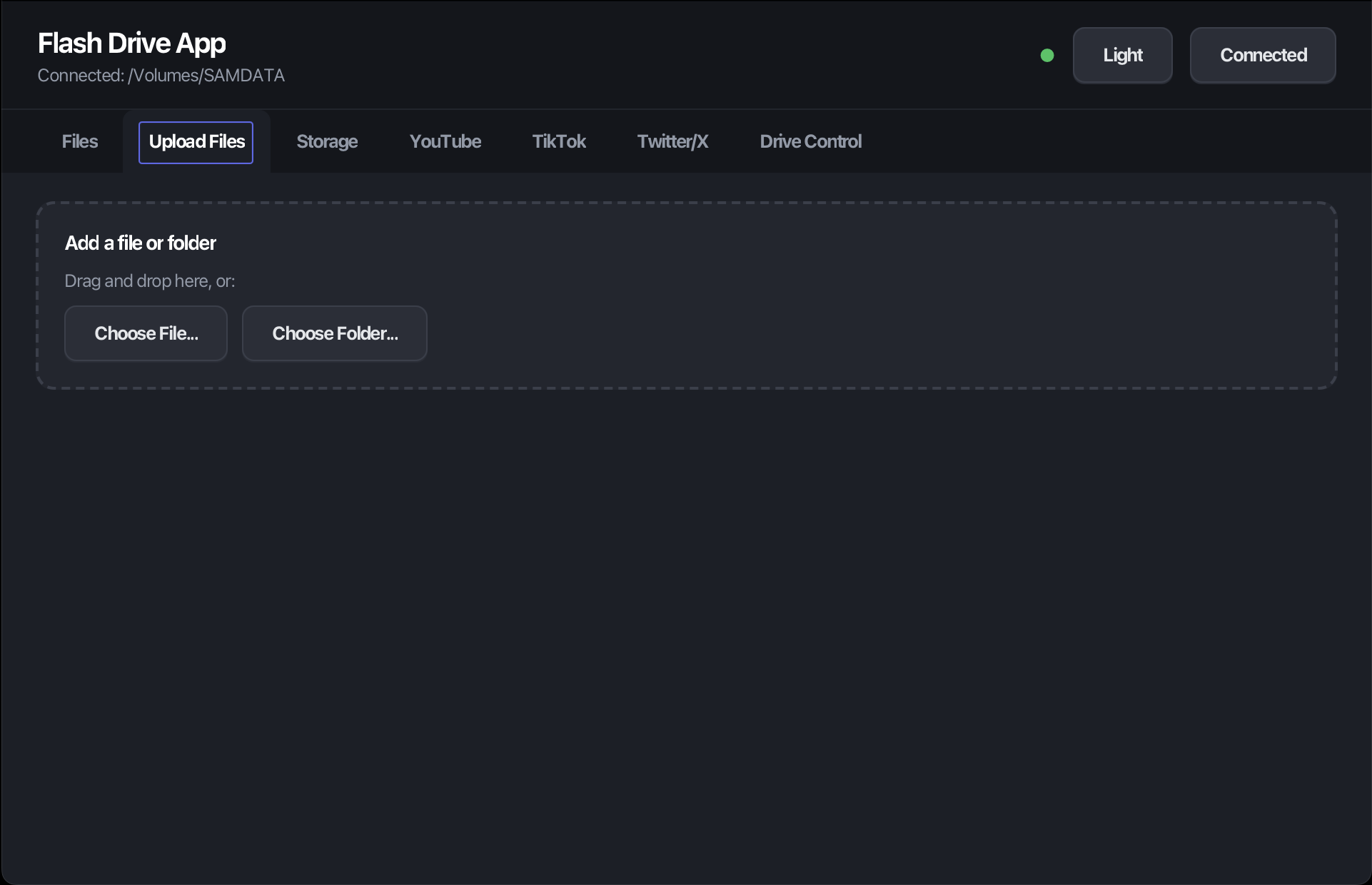Click the Choose File... button
Image resolution: width=1372 pixels, height=885 pixels.
tap(146, 333)
